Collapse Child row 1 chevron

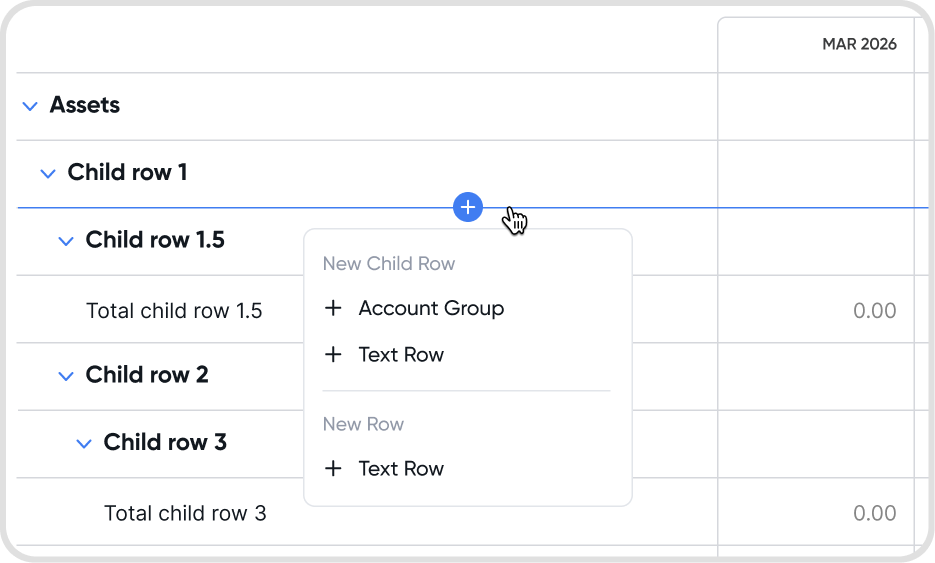(x=48, y=173)
